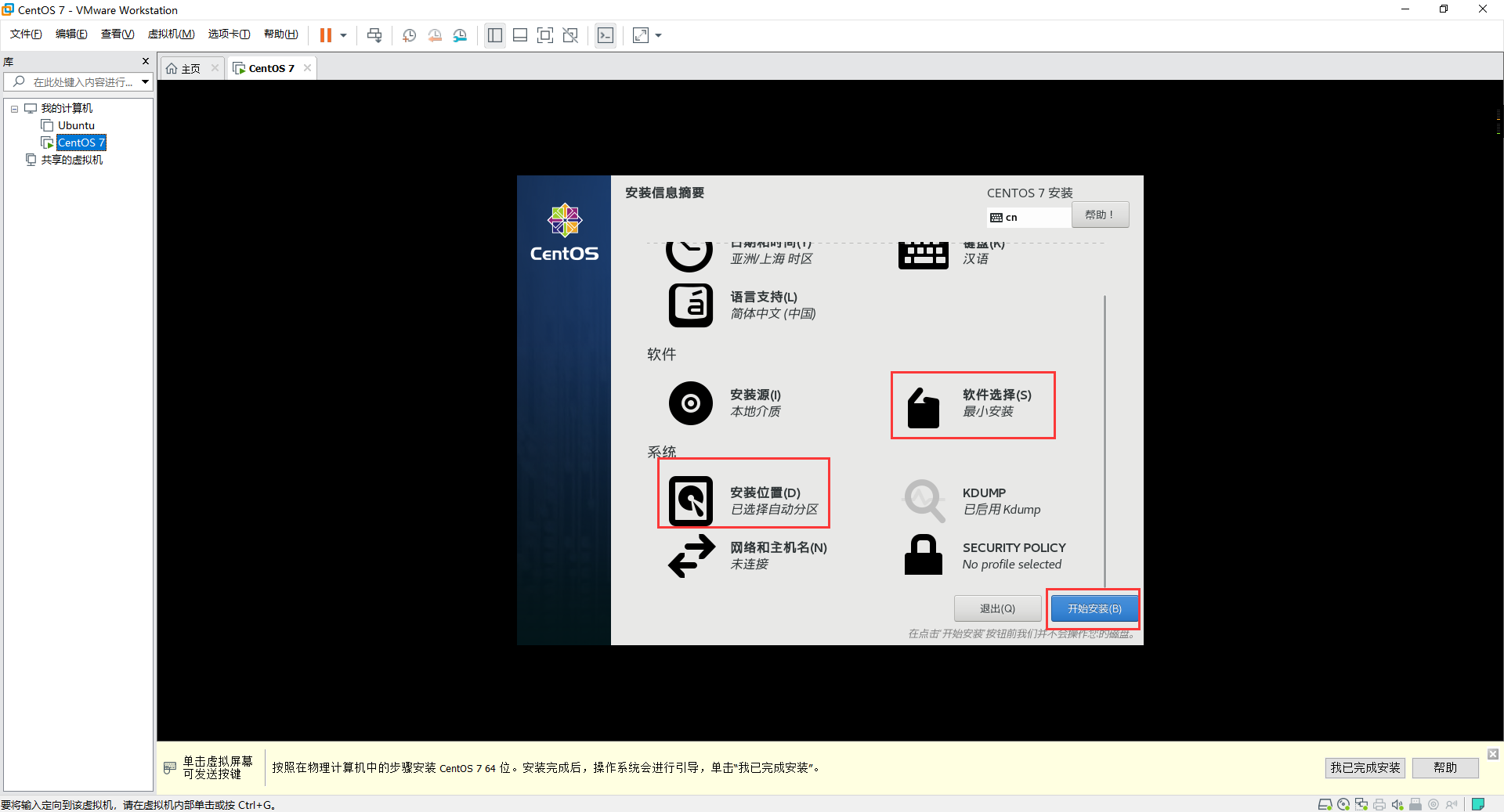Open the 选项卡(T) menu
This screenshot has height=812, width=1504.
(229, 34)
